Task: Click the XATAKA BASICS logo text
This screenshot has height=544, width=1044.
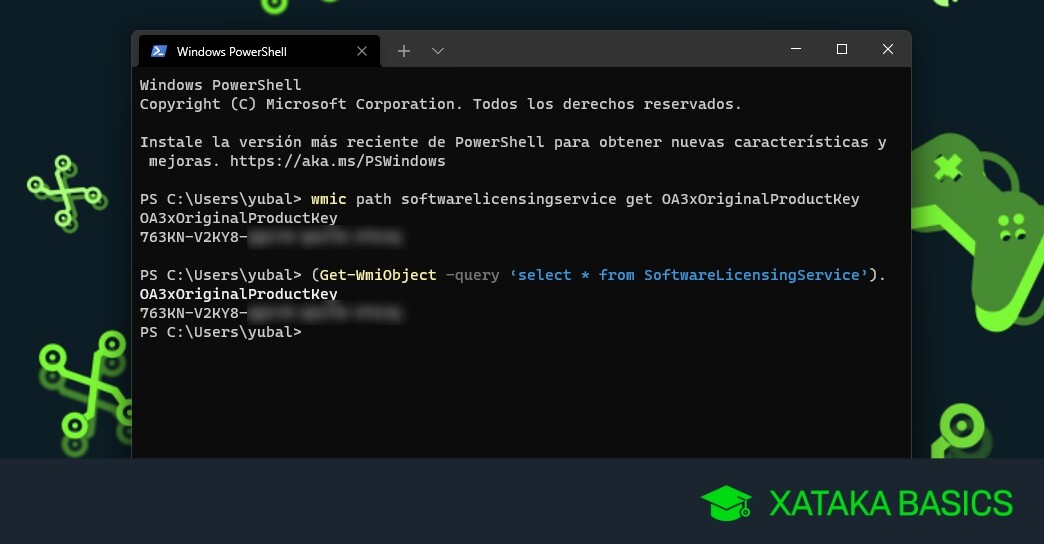Action: [x=890, y=502]
